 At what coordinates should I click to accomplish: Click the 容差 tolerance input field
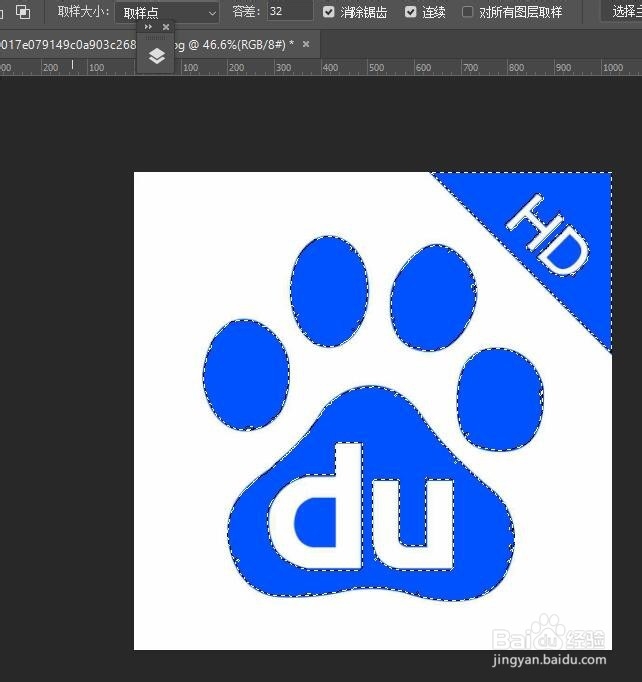[290, 11]
